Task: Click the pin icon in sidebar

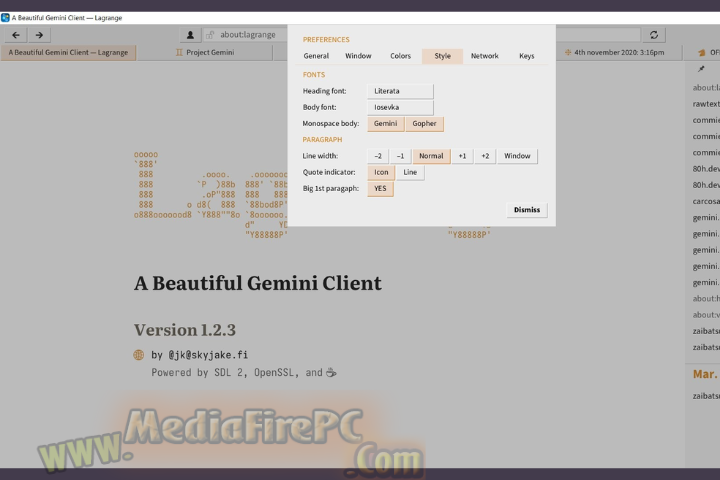Action: (x=700, y=70)
